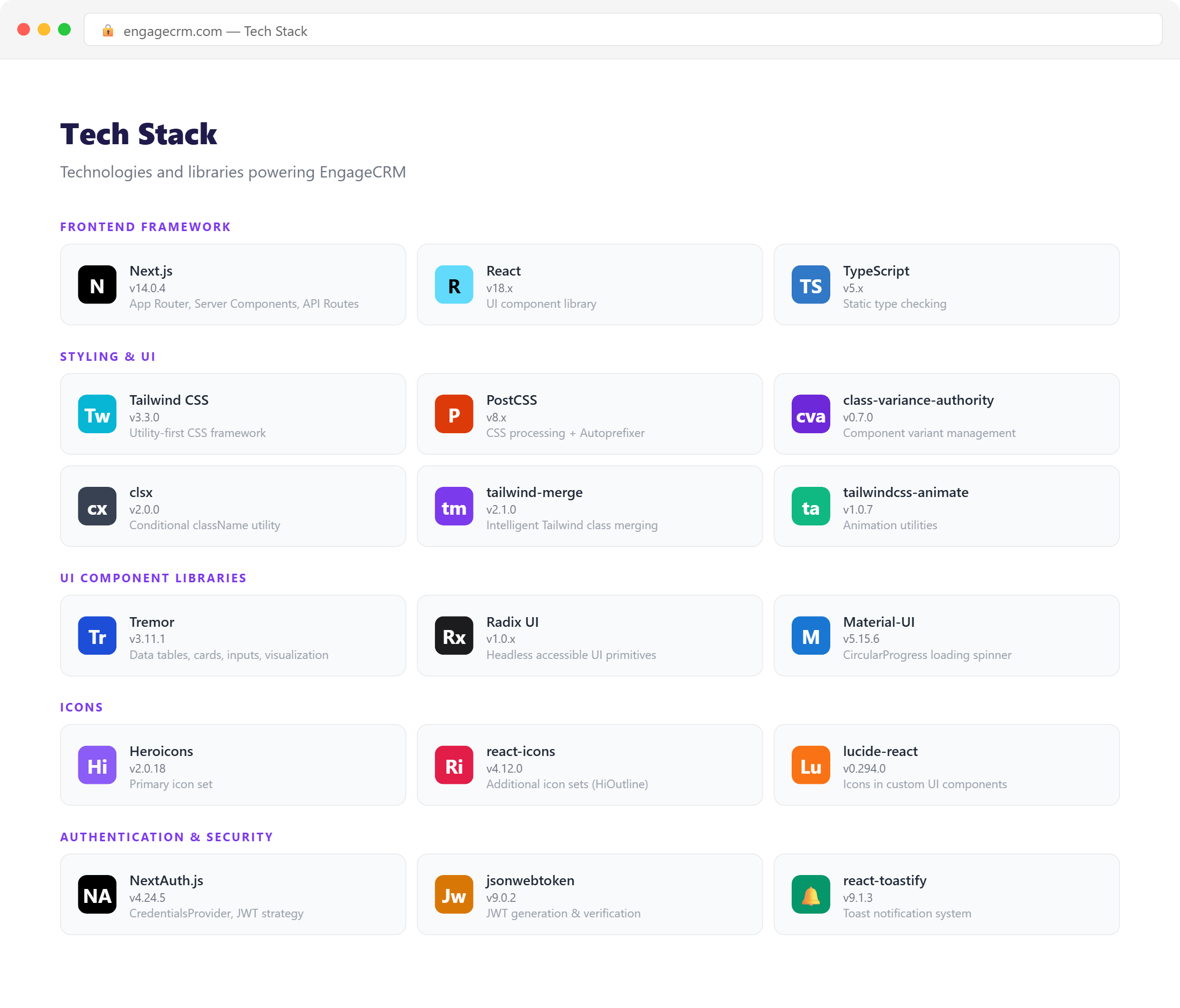Select the Radix UI Rx icon
1180x1008 pixels.
pyautogui.click(x=453, y=636)
